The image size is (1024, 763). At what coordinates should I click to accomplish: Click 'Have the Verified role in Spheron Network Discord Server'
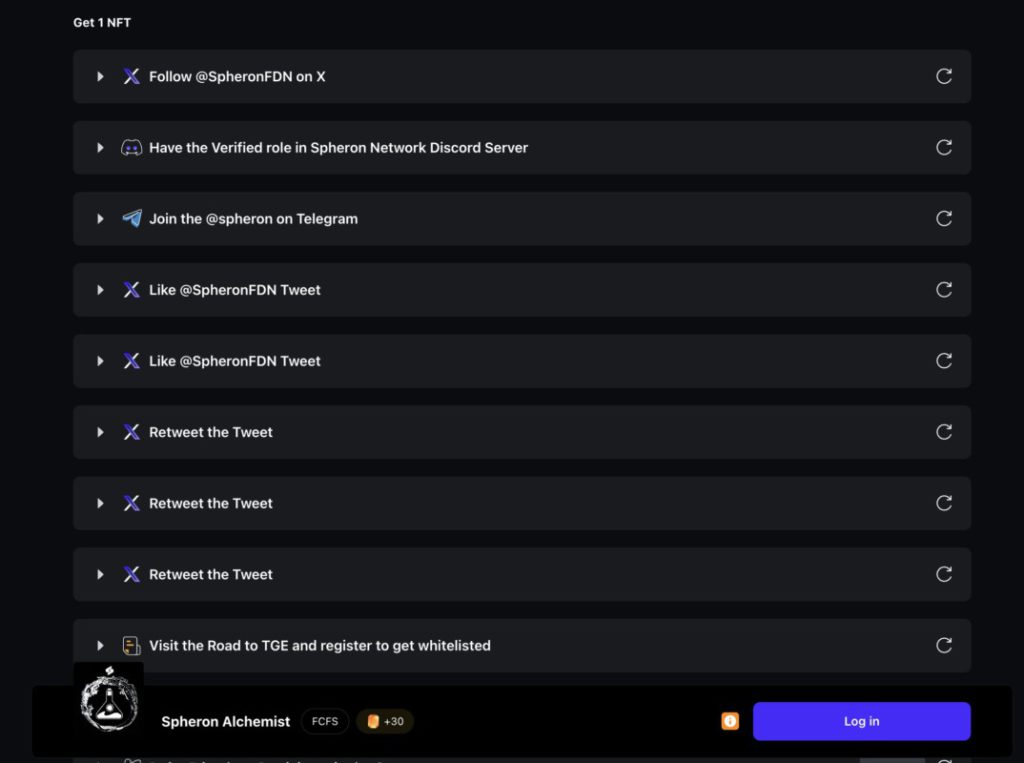338,148
